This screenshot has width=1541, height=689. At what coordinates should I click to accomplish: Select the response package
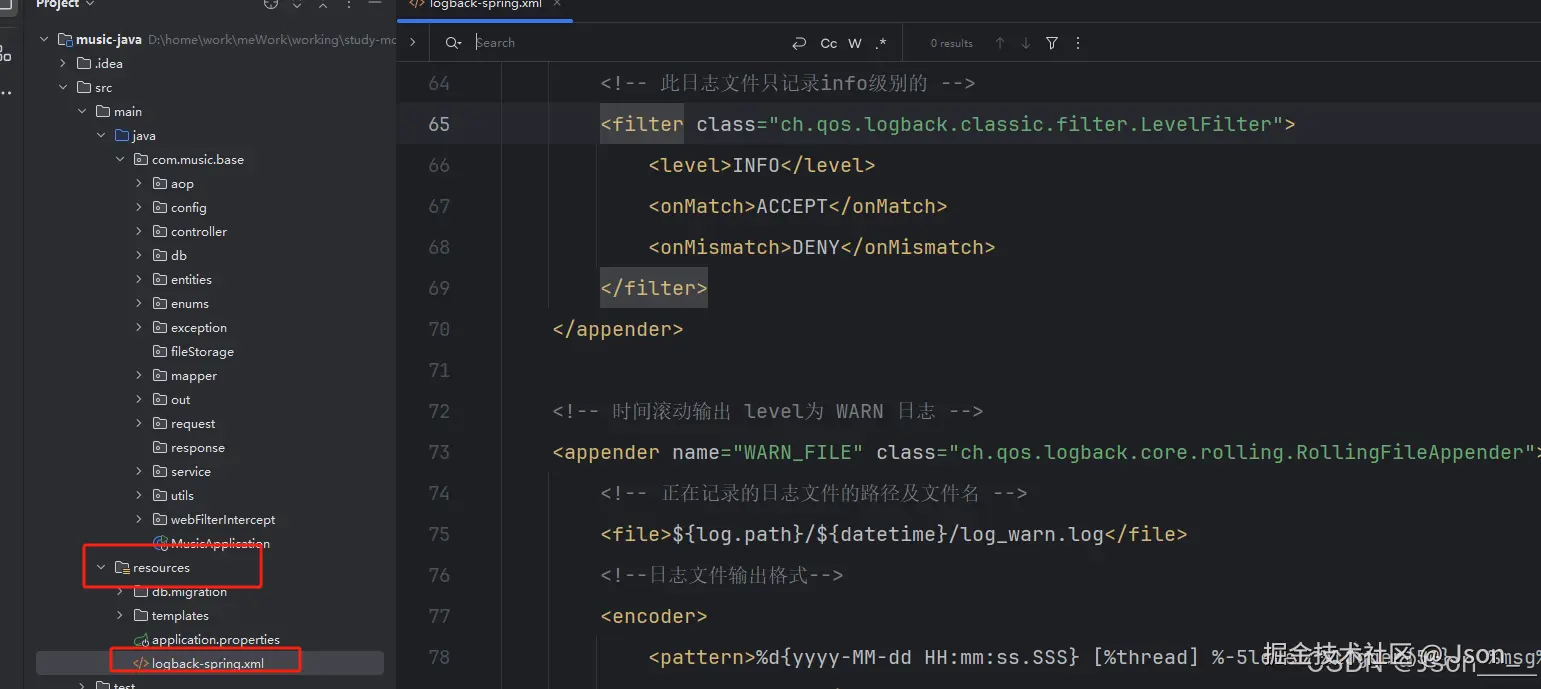[x=198, y=448]
